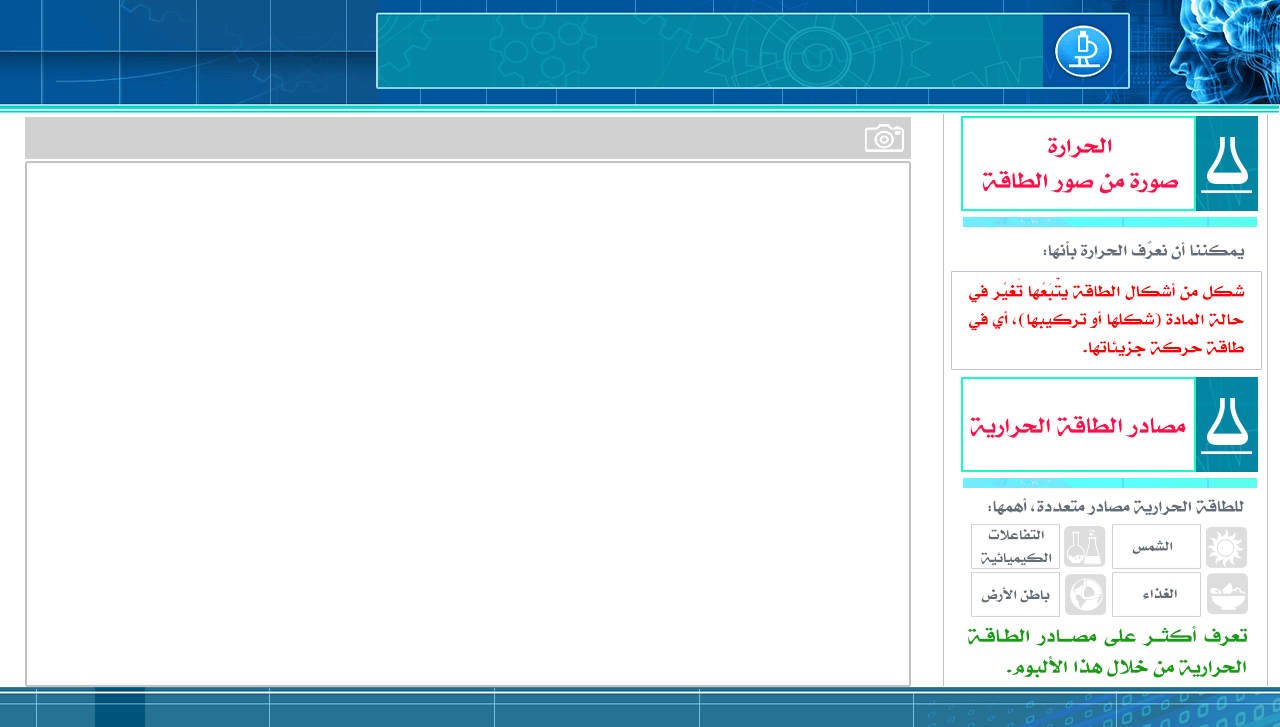The width and height of the screenshot is (1280, 727).
Task: Select the earth interior globe icon
Action: 1084,595
